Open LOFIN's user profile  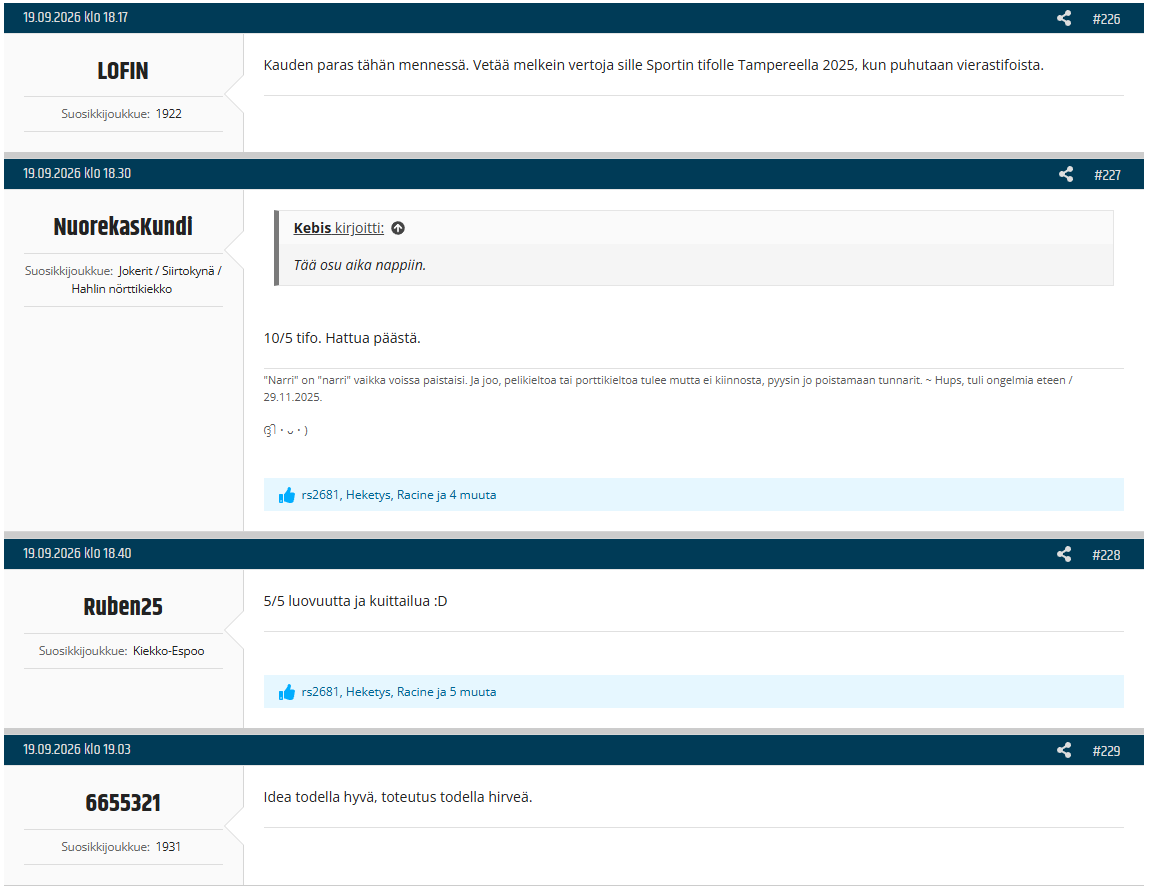pos(123,71)
